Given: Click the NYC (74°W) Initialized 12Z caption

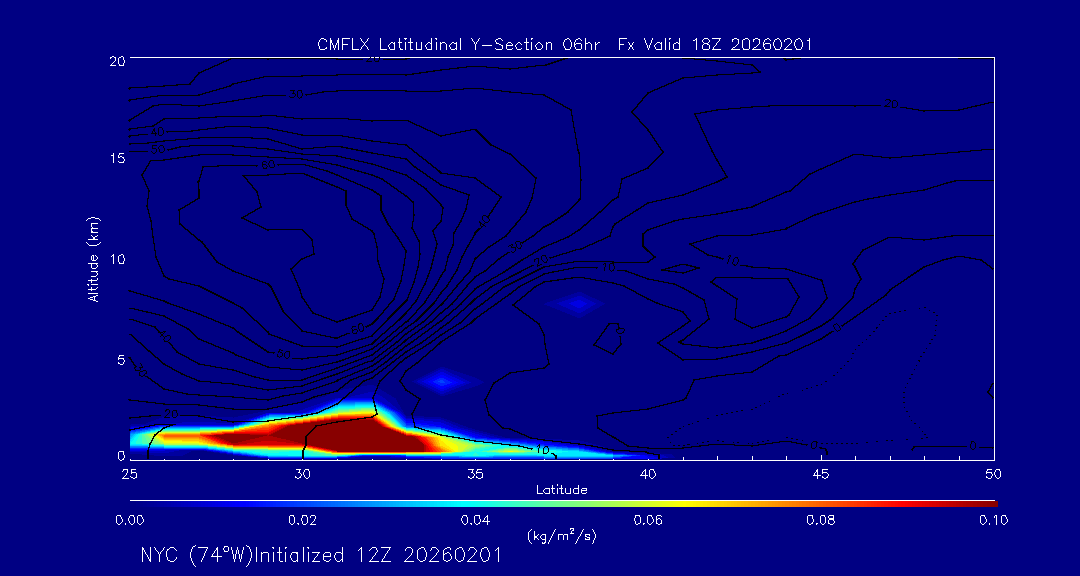Looking at the screenshot, I should [320, 555].
